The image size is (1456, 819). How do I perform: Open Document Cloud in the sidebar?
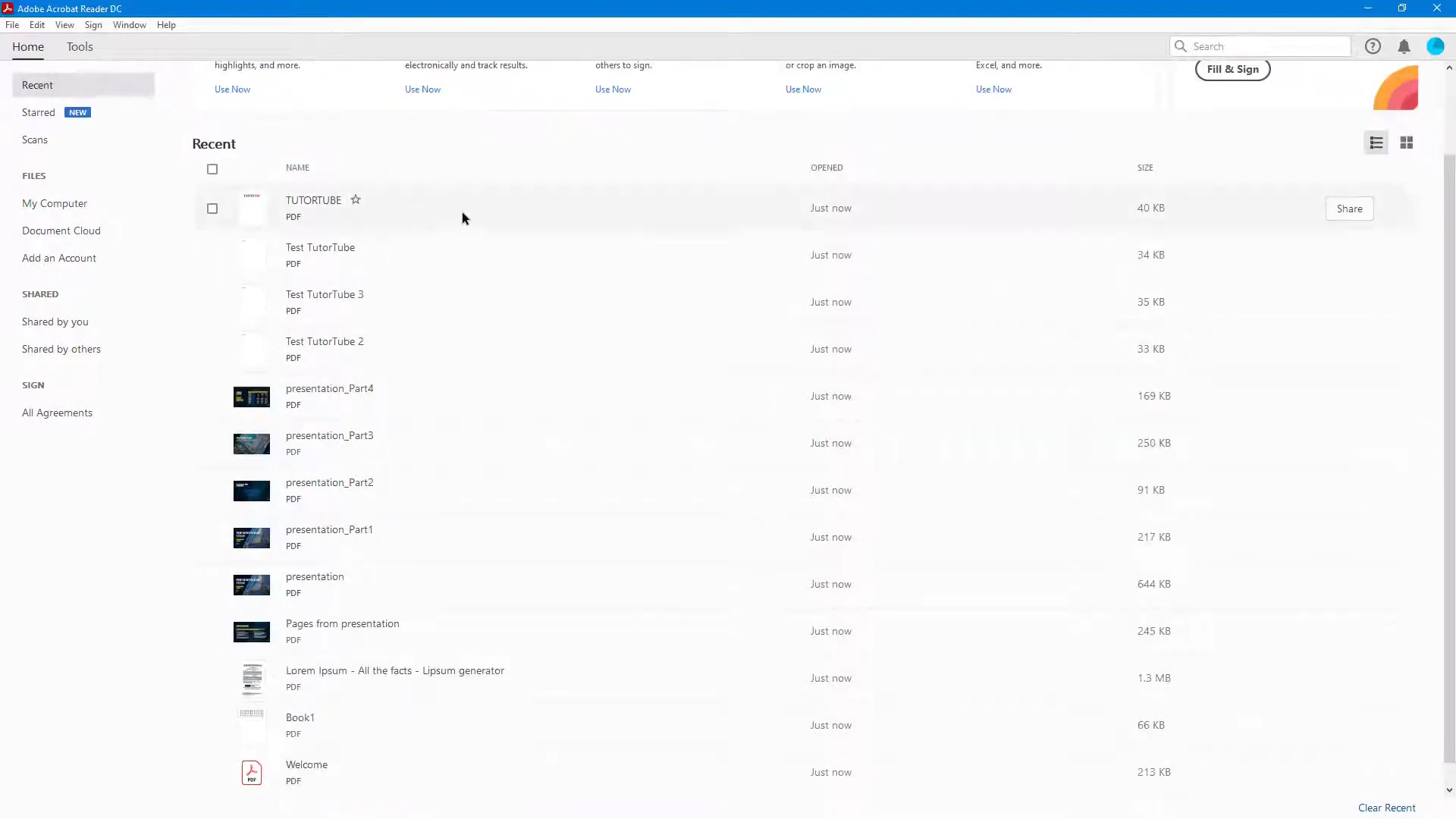pyautogui.click(x=61, y=231)
